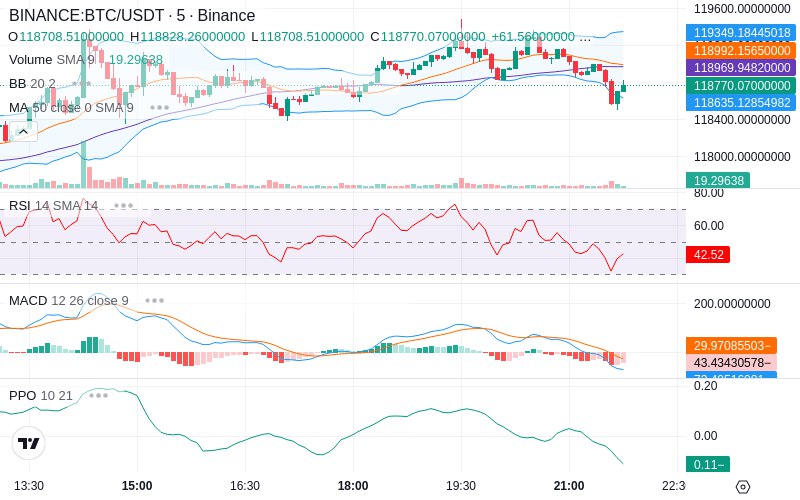800x500 pixels.
Task: Click the green 118770.07000000 last price label
Action: 741,85
